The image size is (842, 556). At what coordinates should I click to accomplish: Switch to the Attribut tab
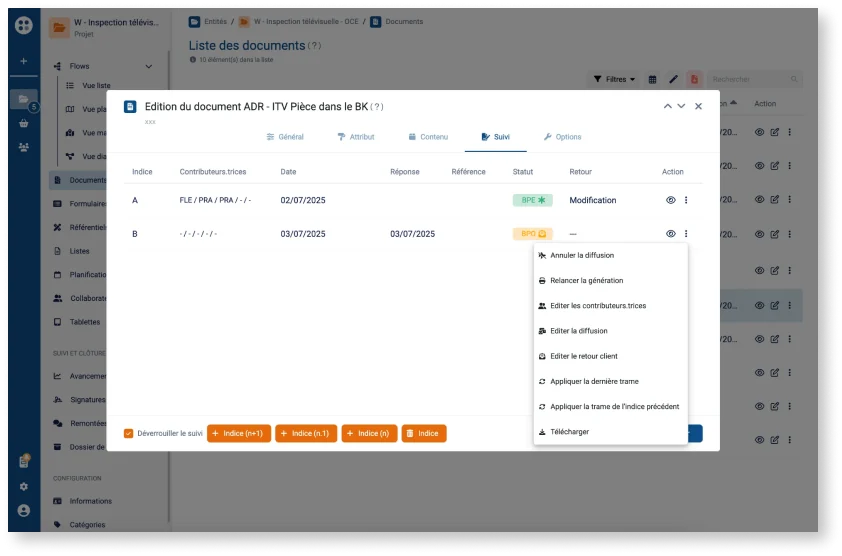[356, 138]
